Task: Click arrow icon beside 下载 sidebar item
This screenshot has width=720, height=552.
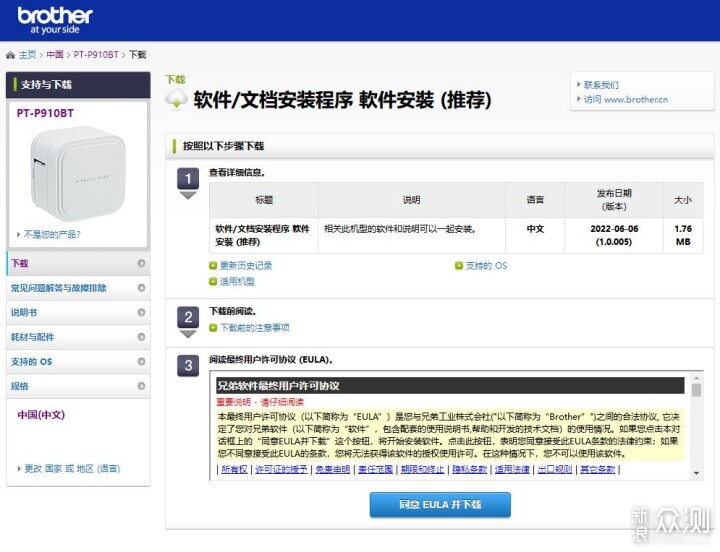Action: (141, 263)
